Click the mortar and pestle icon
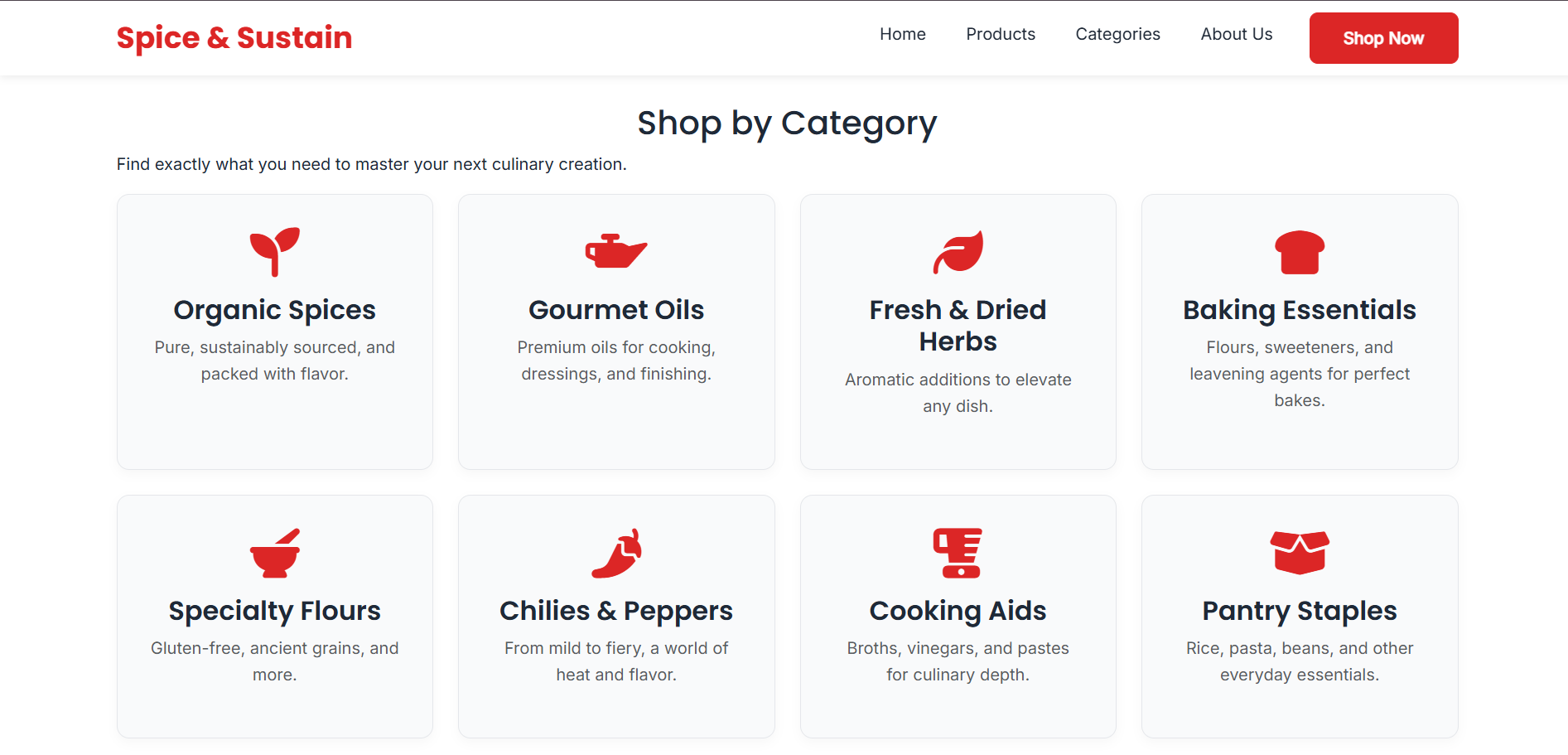1568x755 pixels. 275,553
